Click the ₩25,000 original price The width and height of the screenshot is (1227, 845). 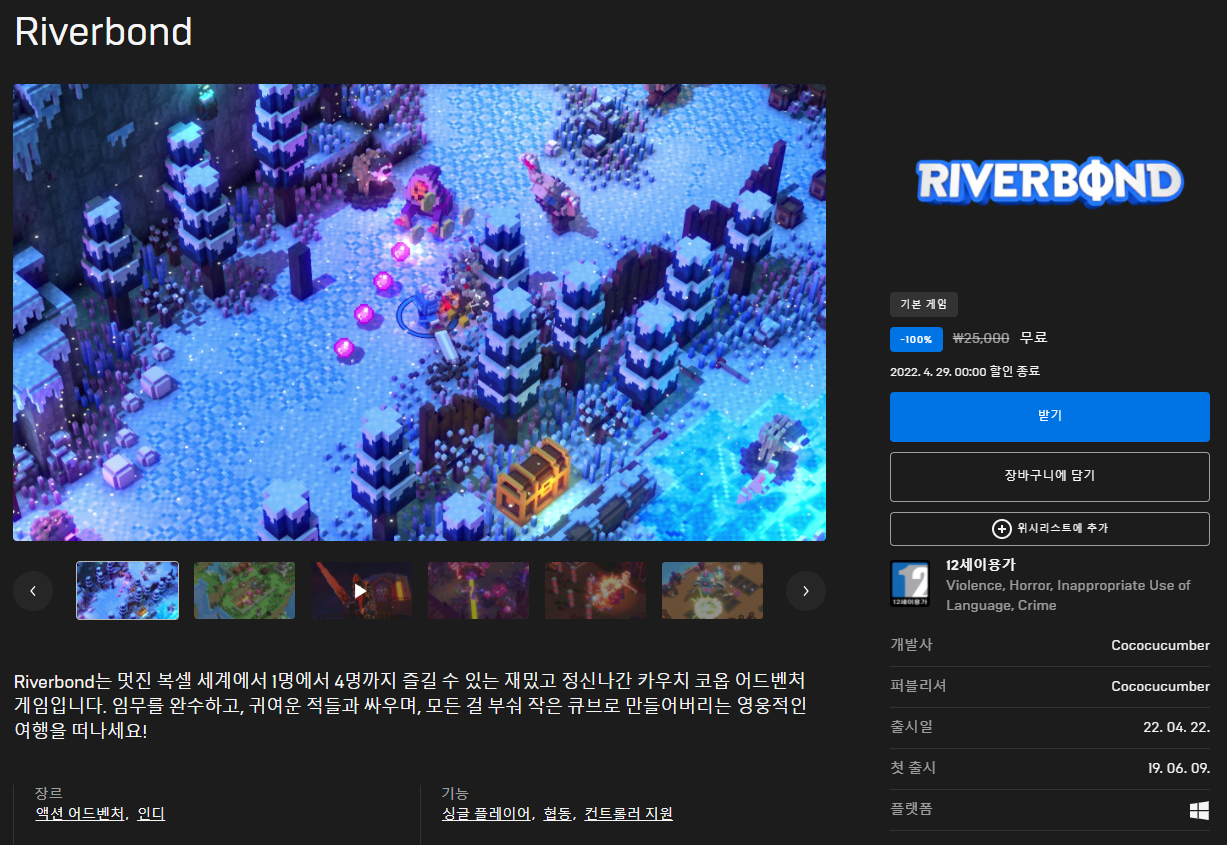point(981,339)
